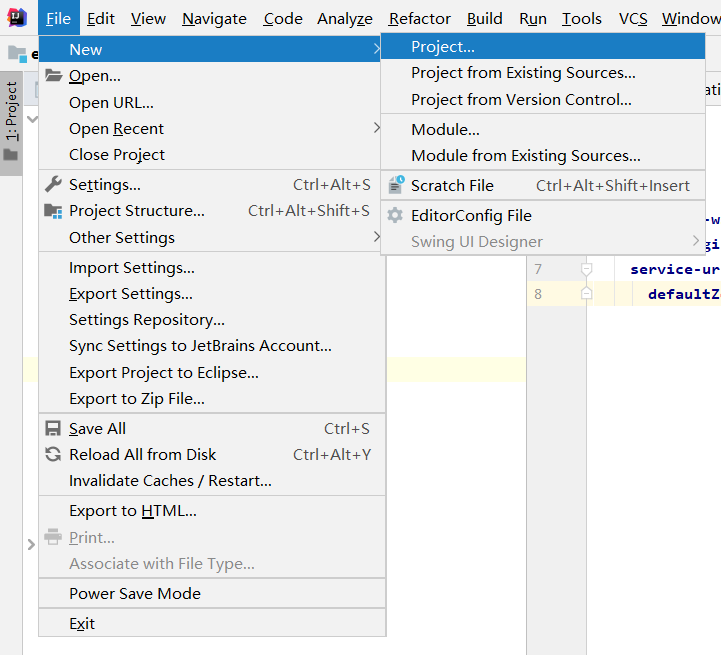Click the Scratch File document icon

coord(396,185)
